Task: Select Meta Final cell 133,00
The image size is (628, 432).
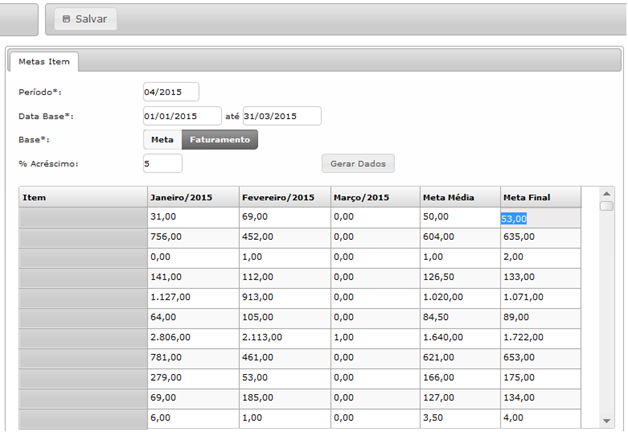Action: 540,277
